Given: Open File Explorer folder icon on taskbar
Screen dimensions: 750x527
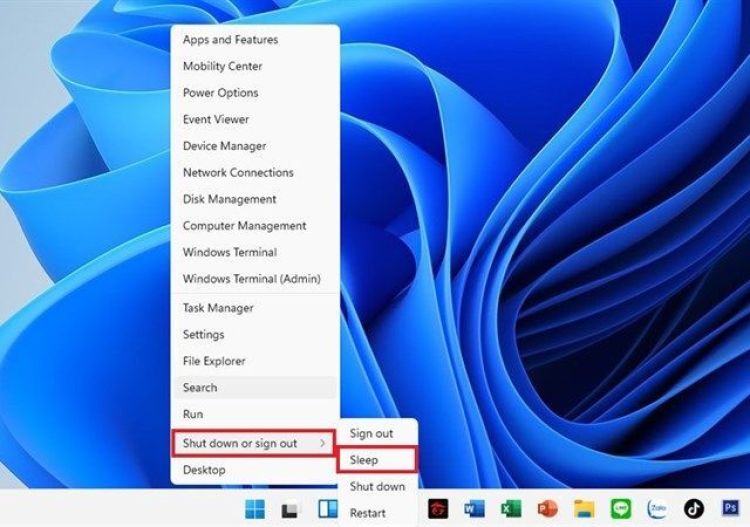Looking at the screenshot, I should 584,508.
